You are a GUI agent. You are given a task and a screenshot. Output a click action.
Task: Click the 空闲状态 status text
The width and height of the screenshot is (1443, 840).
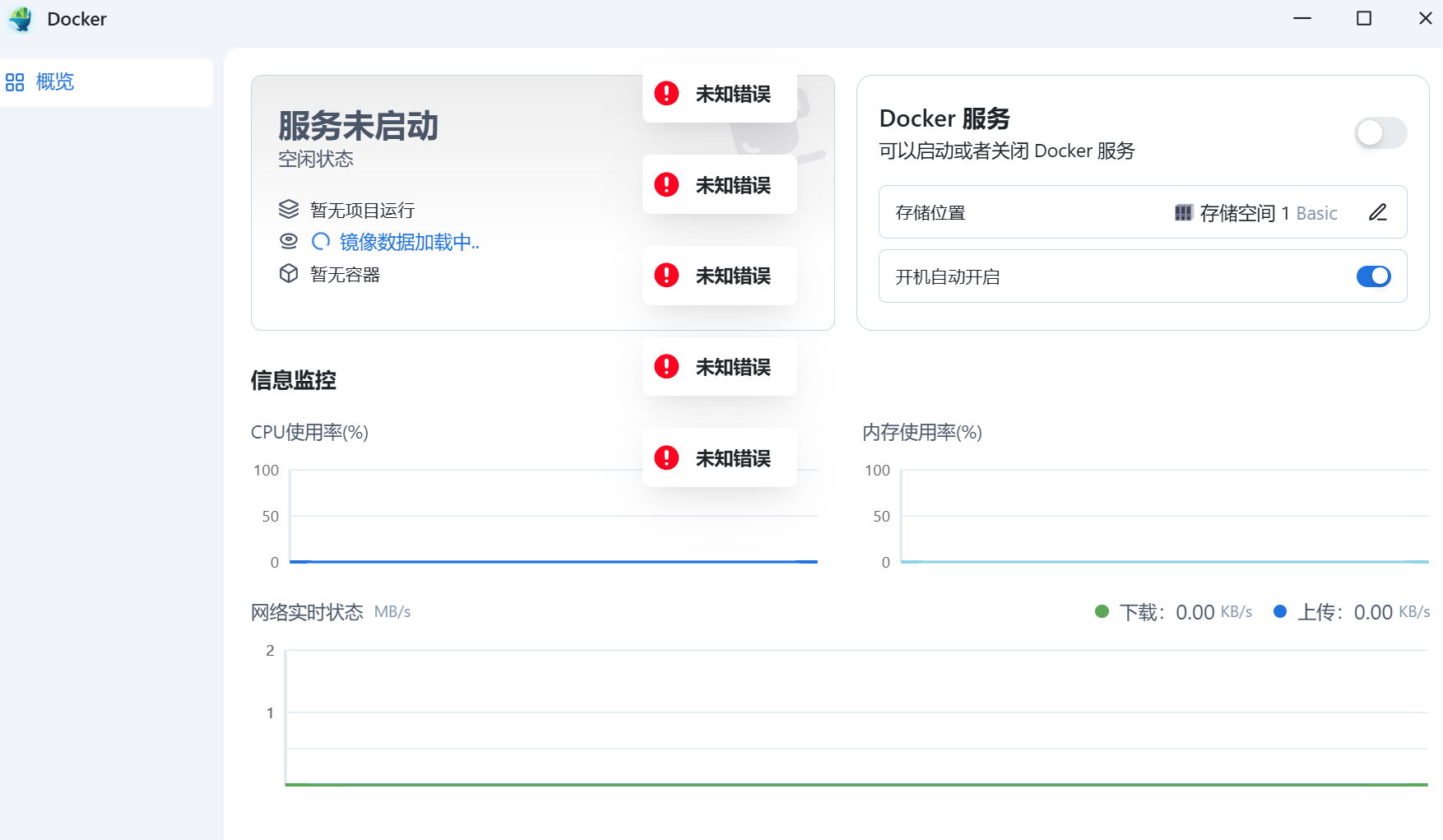[x=316, y=159]
